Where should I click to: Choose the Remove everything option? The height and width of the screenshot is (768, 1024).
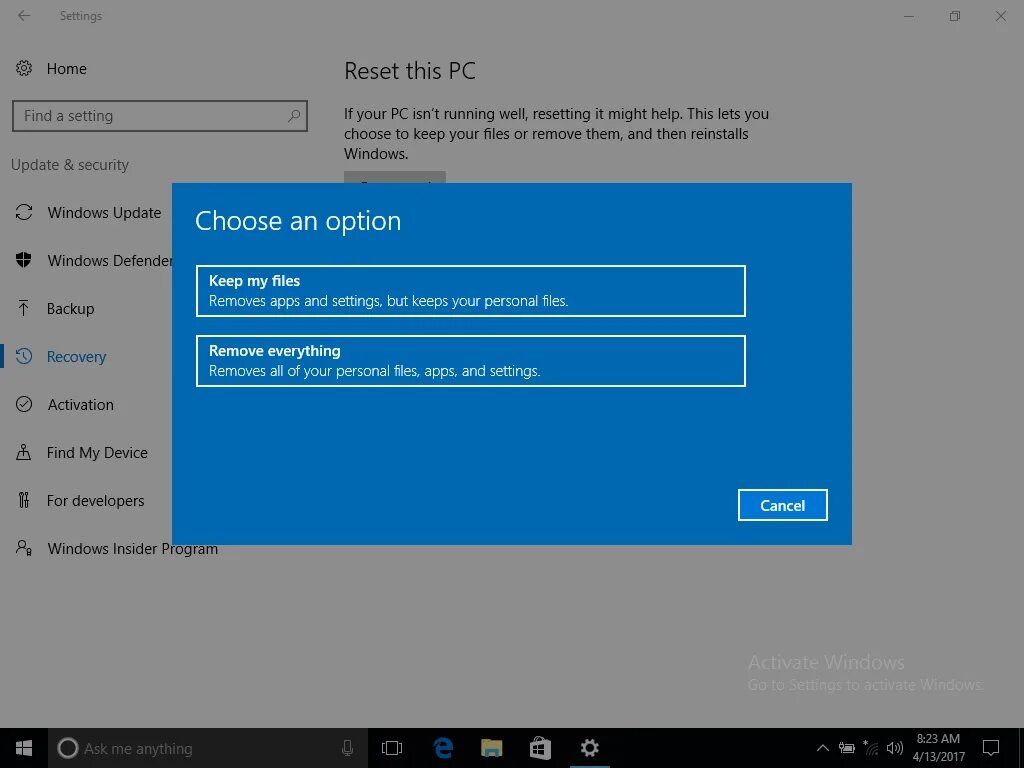pos(470,360)
